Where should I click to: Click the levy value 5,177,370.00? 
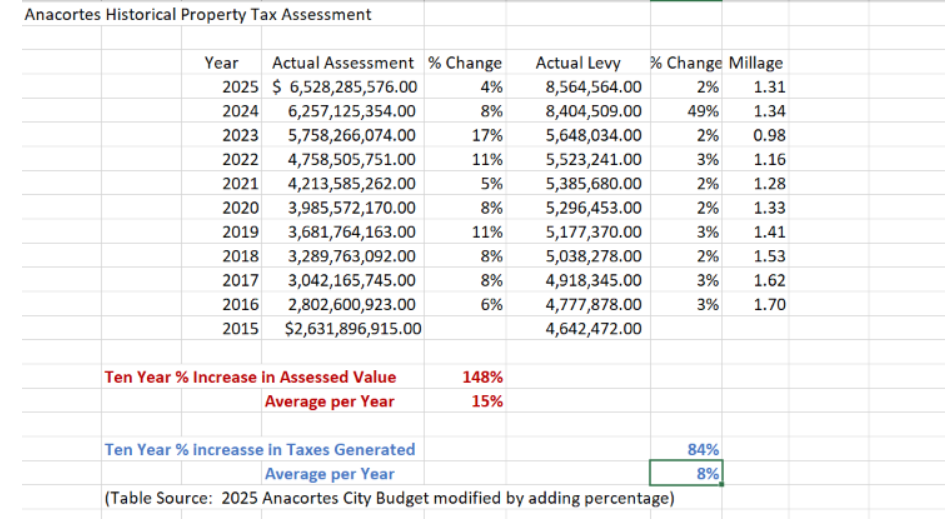click(594, 231)
